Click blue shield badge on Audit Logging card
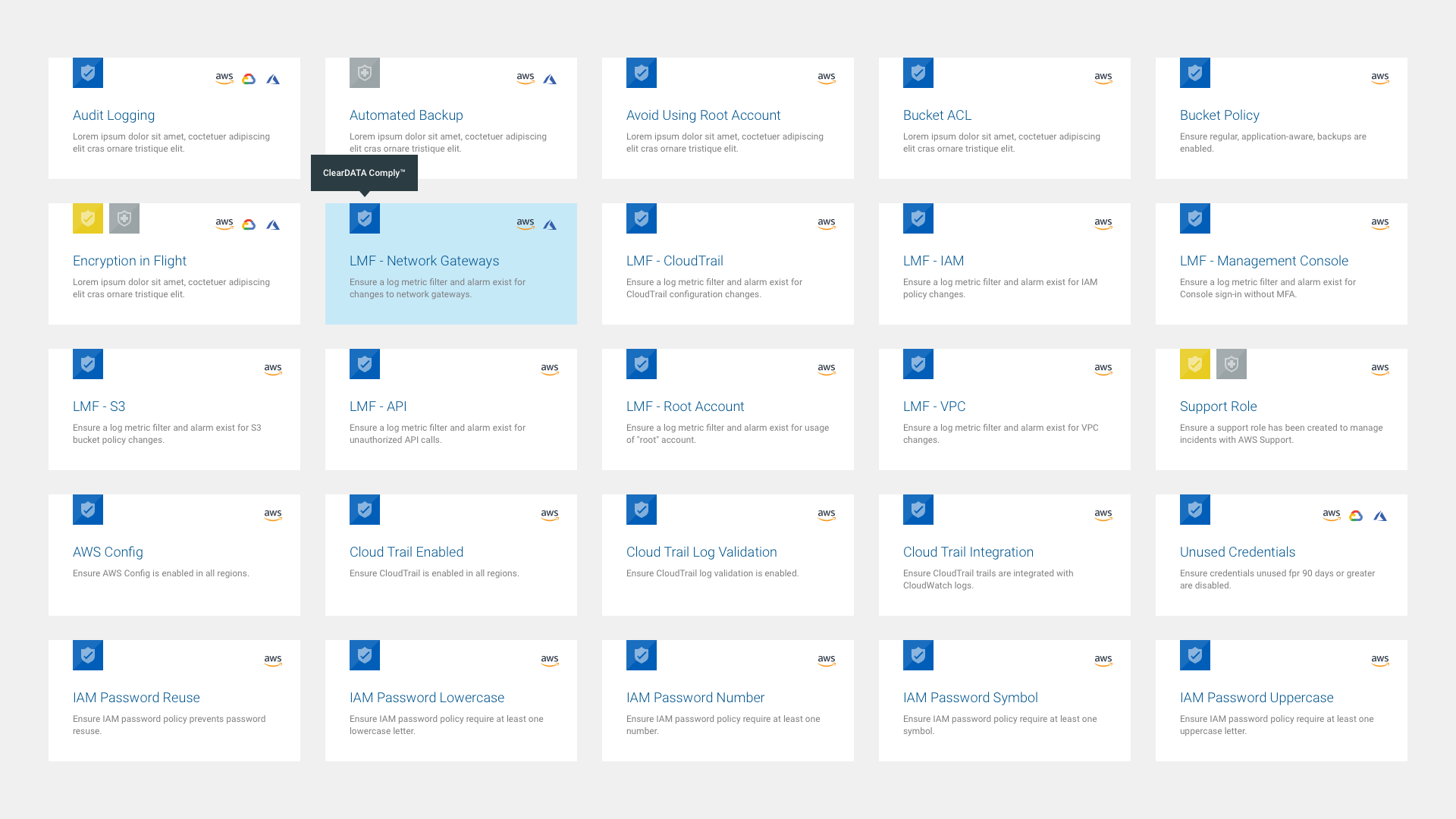1456x819 pixels. [88, 73]
